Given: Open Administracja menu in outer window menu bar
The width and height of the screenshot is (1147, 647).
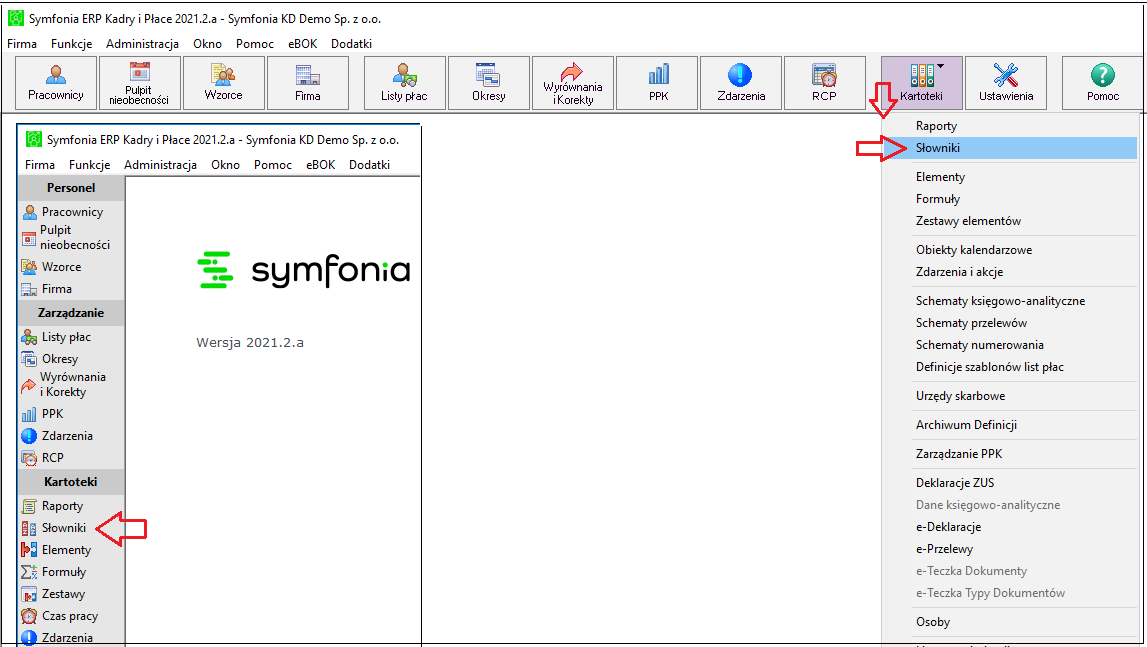Looking at the screenshot, I should [x=143, y=44].
